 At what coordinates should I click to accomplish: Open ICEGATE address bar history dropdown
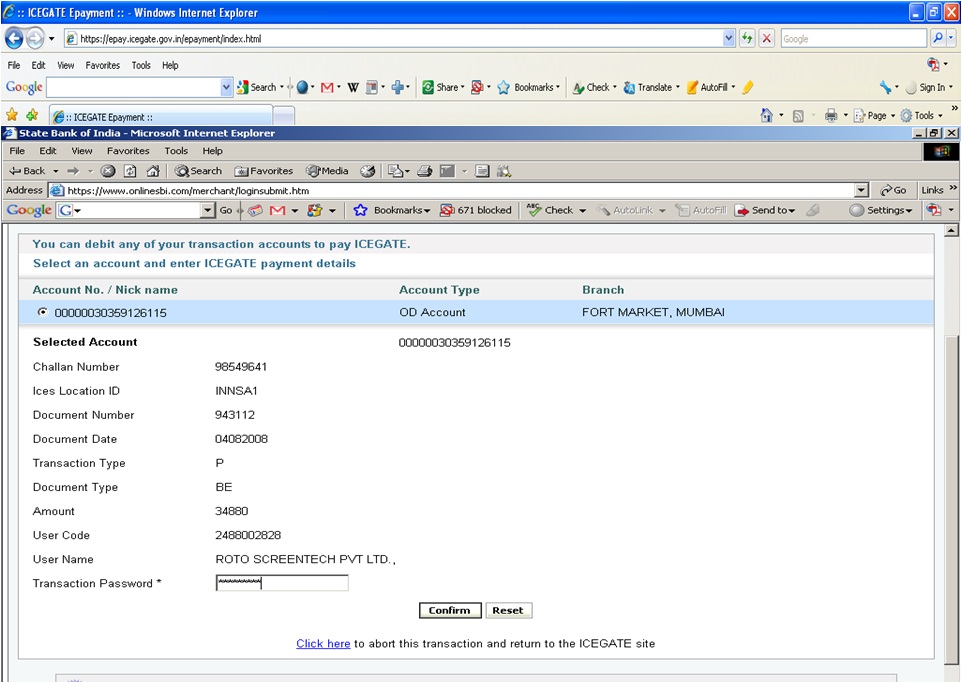click(728, 39)
